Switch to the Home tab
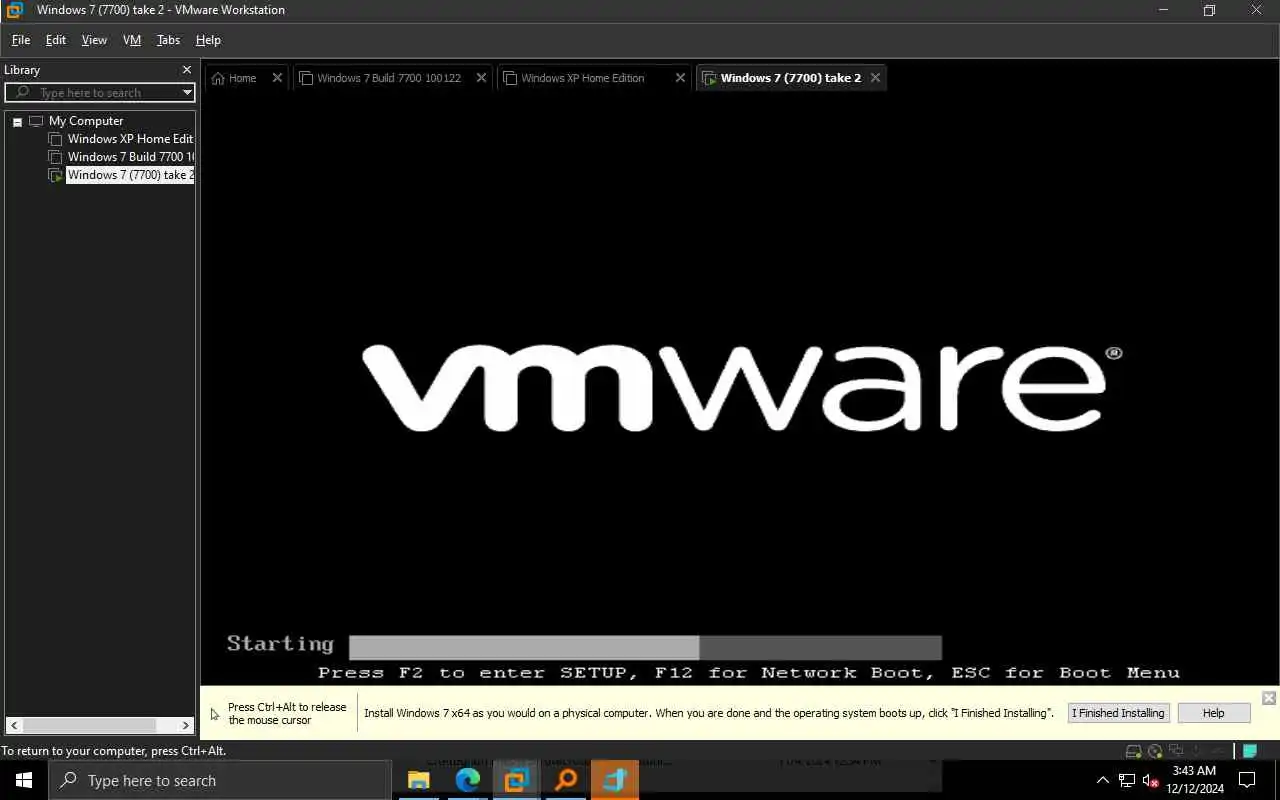The image size is (1280, 800). tap(242, 78)
